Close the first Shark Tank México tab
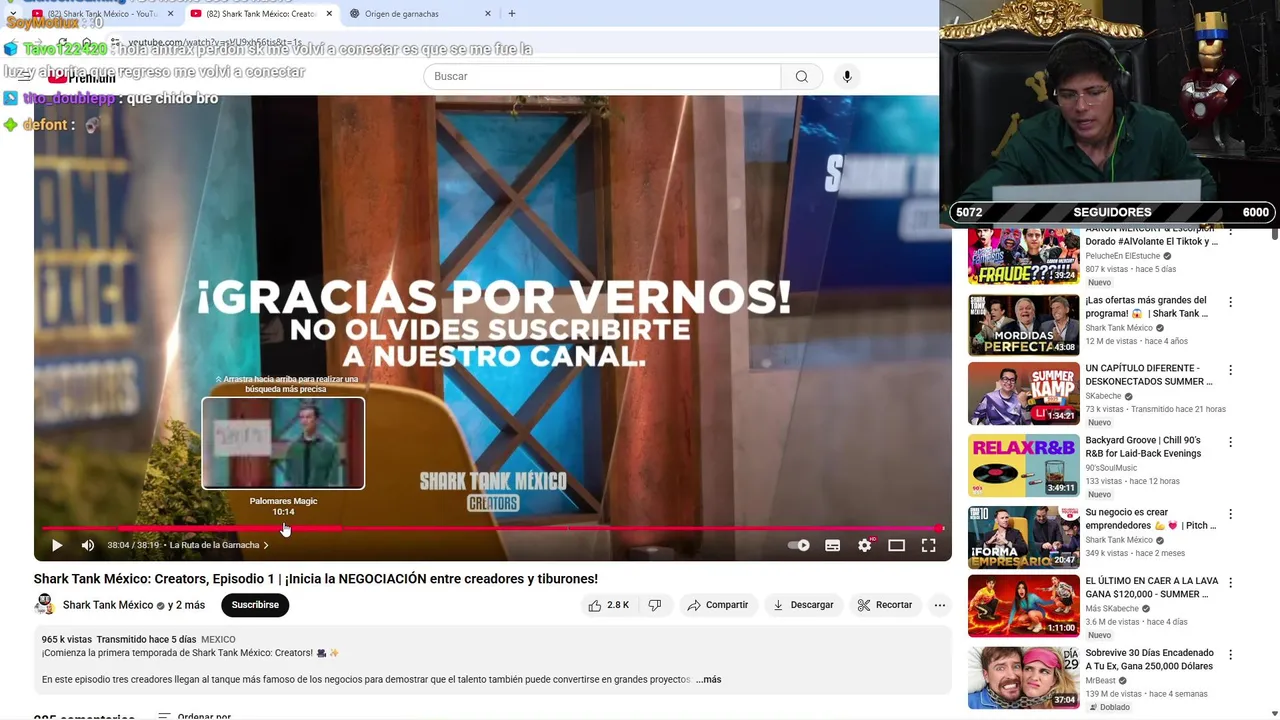Viewport: 1280px width, 720px height. click(x=170, y=14)
